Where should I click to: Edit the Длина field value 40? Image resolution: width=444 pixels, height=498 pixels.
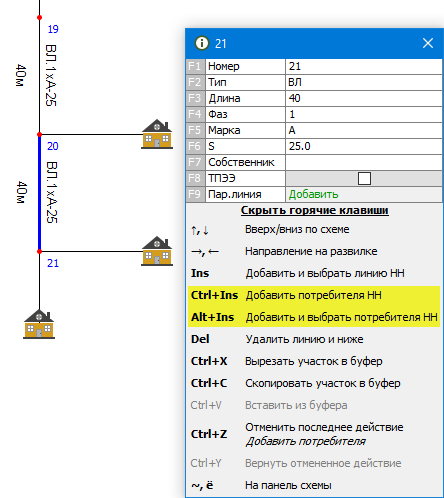point(364,98)
